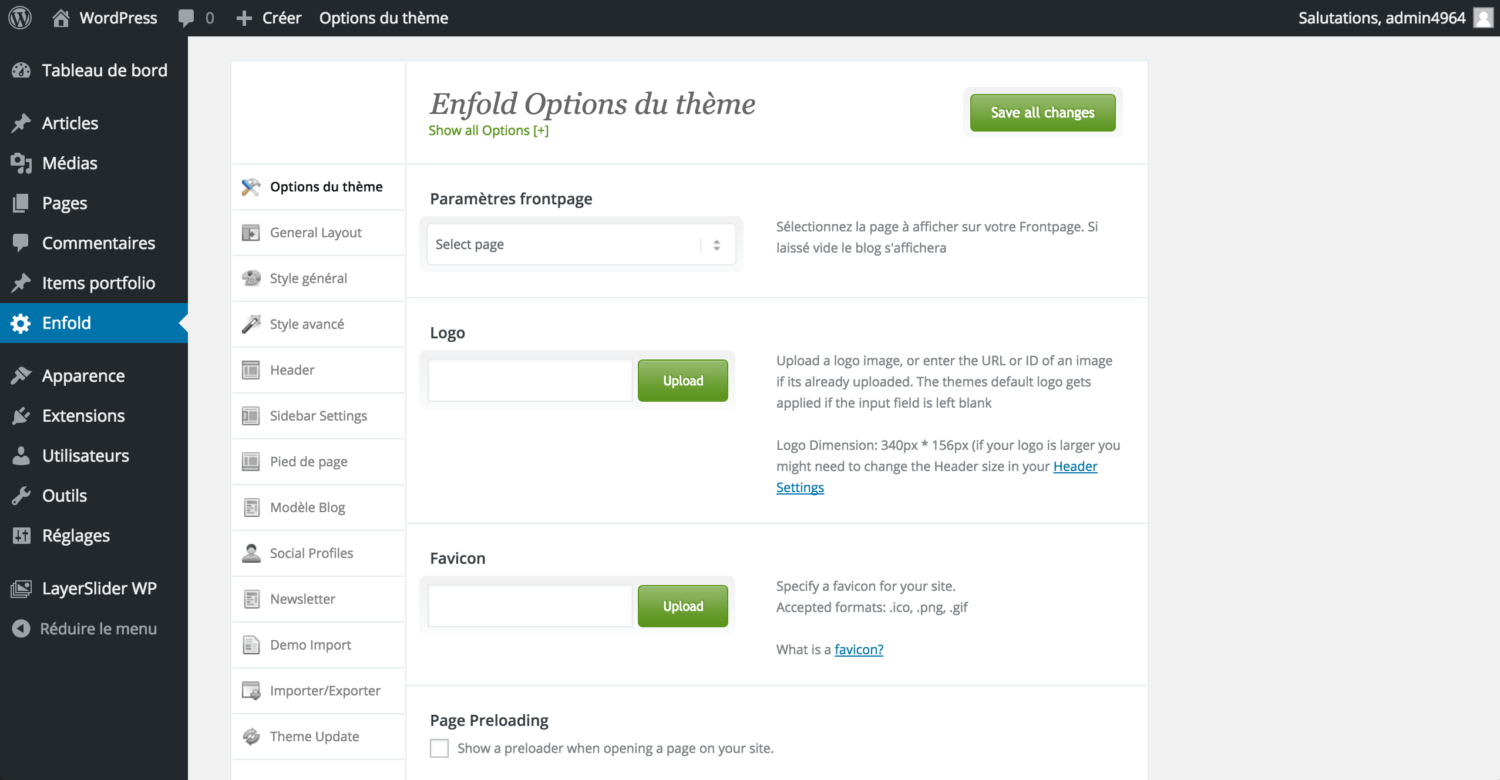The height and width of the screenshot is (780, 1500).
Task: Open the favicon? help link
Action: 859,650
